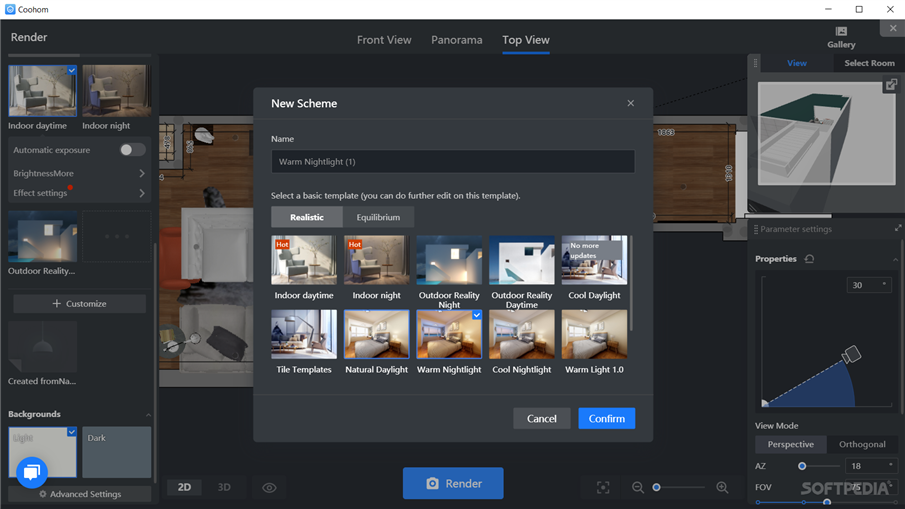Switch to Front View tab
The image size is (905, 509).
(x=384, y=40)
